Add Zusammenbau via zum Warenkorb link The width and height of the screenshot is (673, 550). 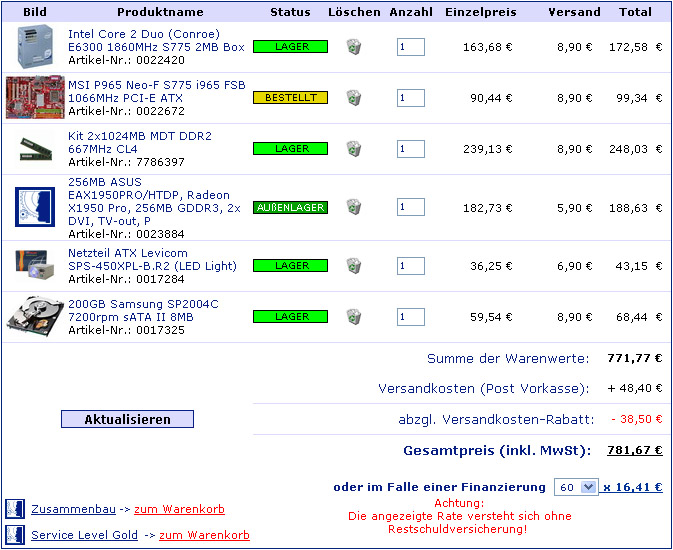coord(179,509)
